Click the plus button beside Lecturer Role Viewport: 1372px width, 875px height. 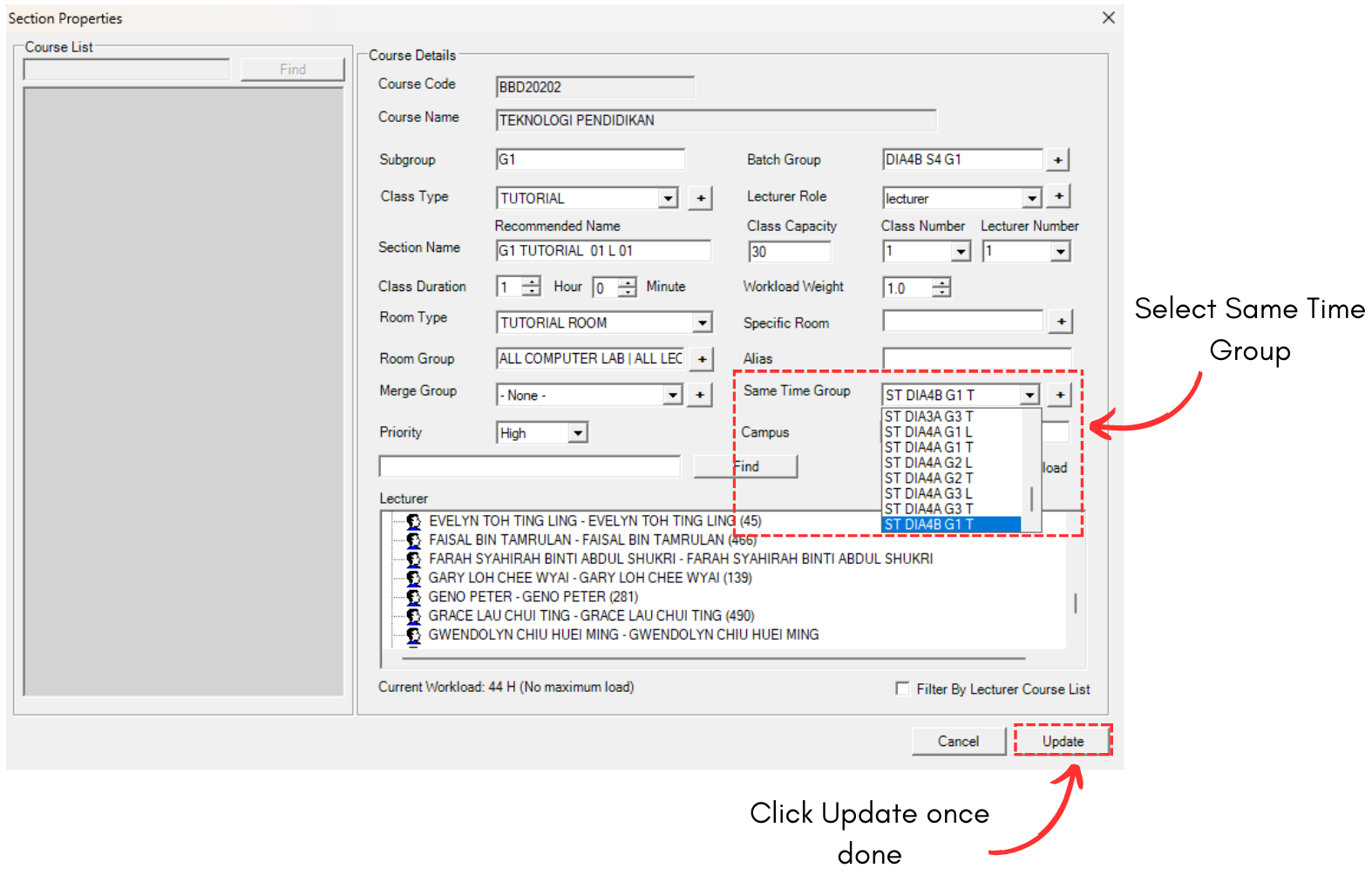tap(1058, 197)
